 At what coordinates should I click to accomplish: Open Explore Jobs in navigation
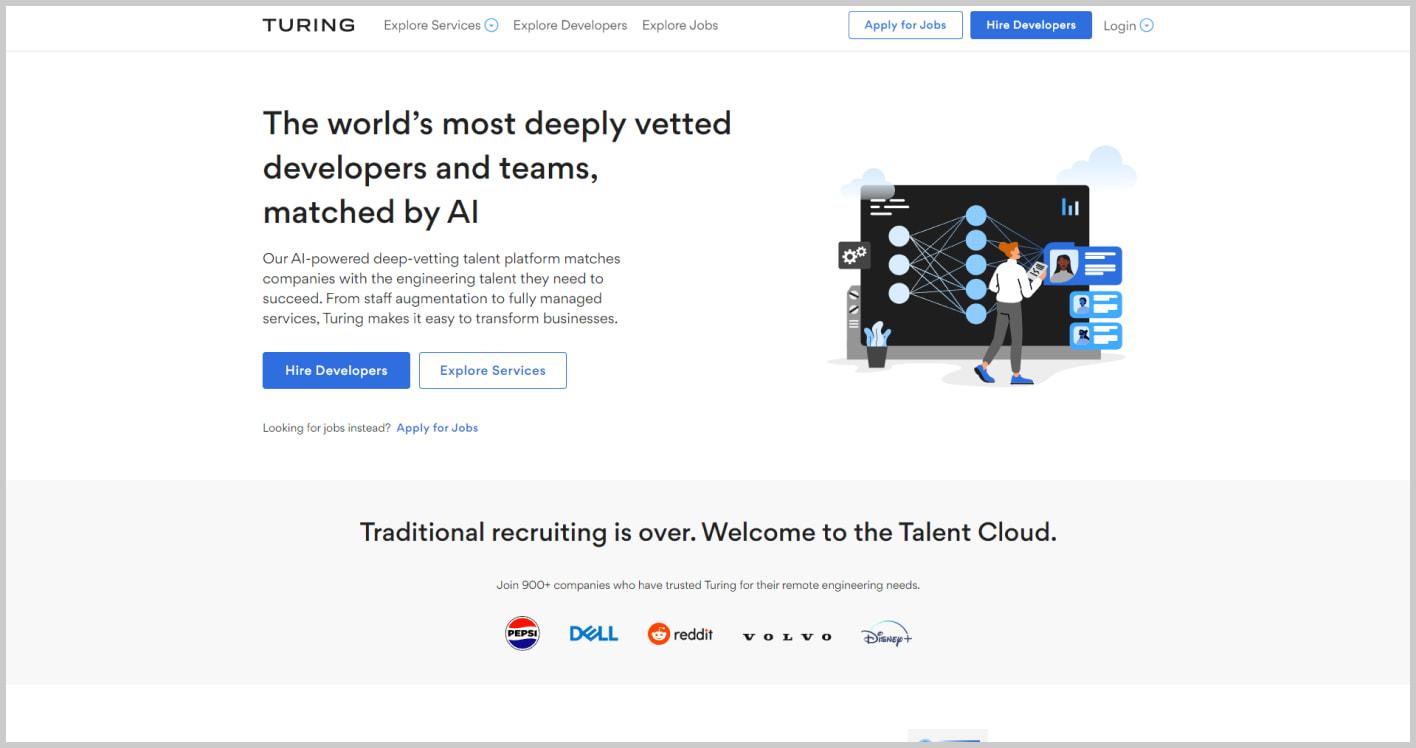pyautogui.click(x=680, y=25)
